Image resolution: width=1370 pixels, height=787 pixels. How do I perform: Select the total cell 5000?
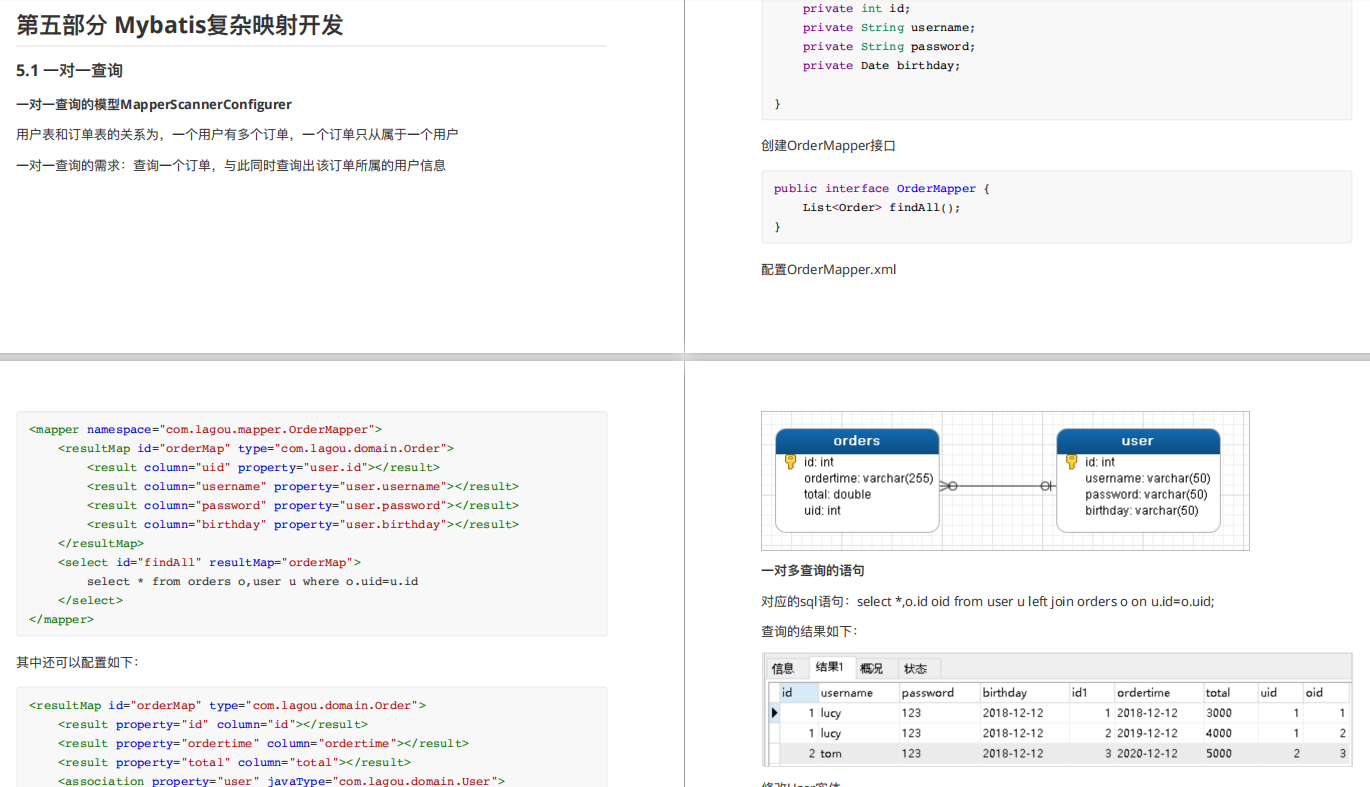tap(1230, 753)
